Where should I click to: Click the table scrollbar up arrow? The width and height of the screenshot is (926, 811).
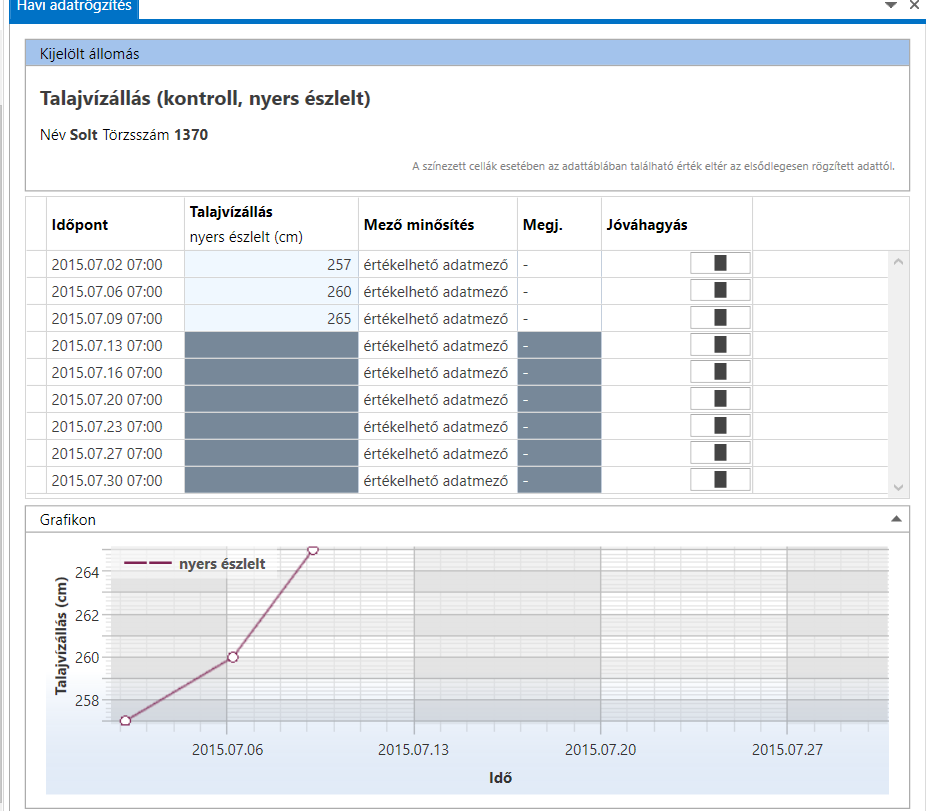click(898, 261)
